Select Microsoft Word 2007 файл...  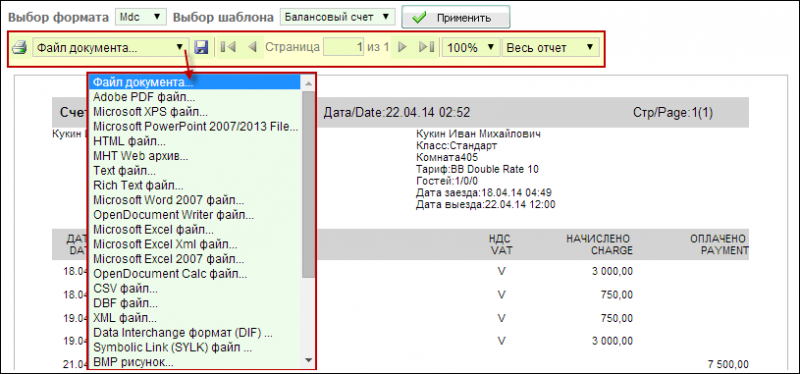195,200
